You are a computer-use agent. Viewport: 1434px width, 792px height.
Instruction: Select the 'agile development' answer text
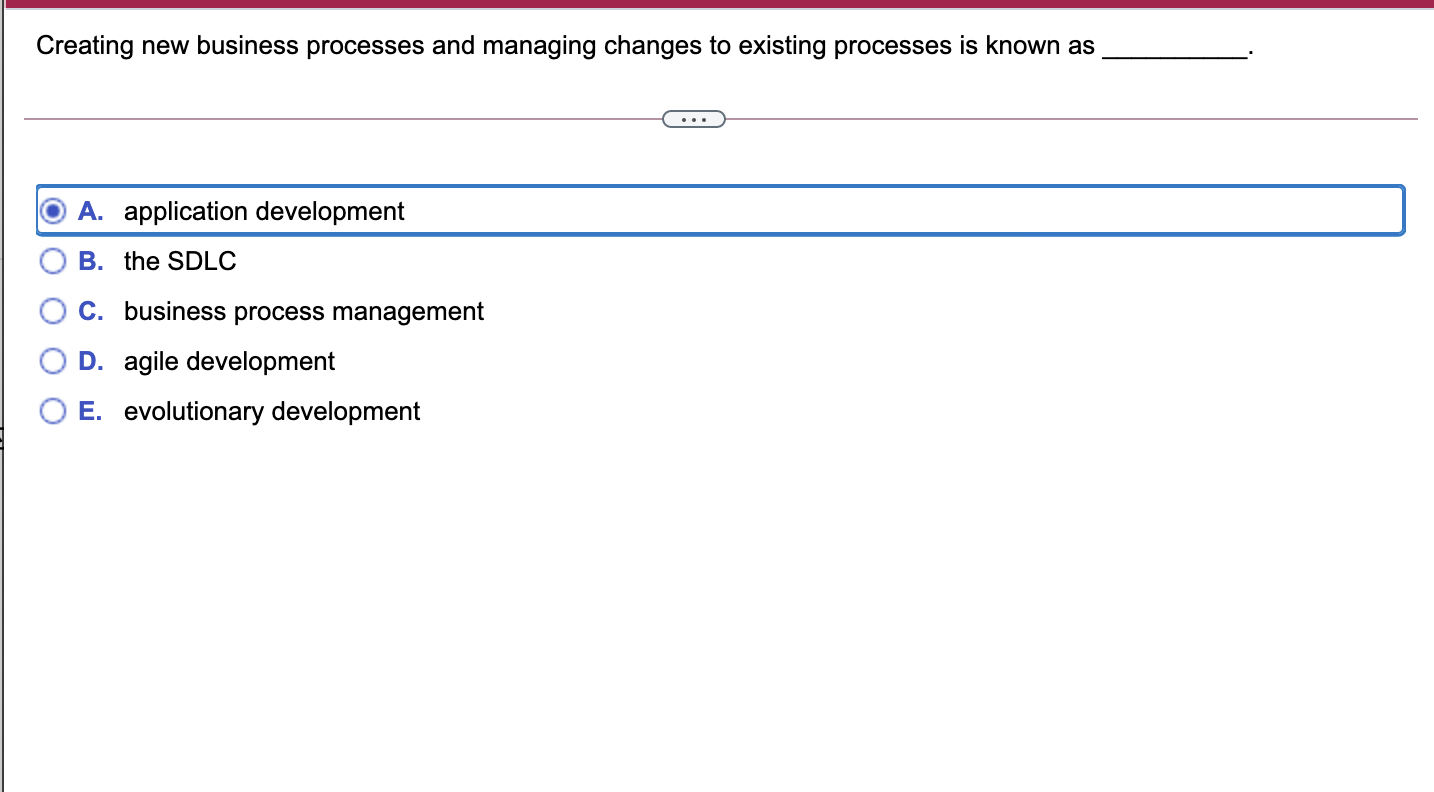228,361
